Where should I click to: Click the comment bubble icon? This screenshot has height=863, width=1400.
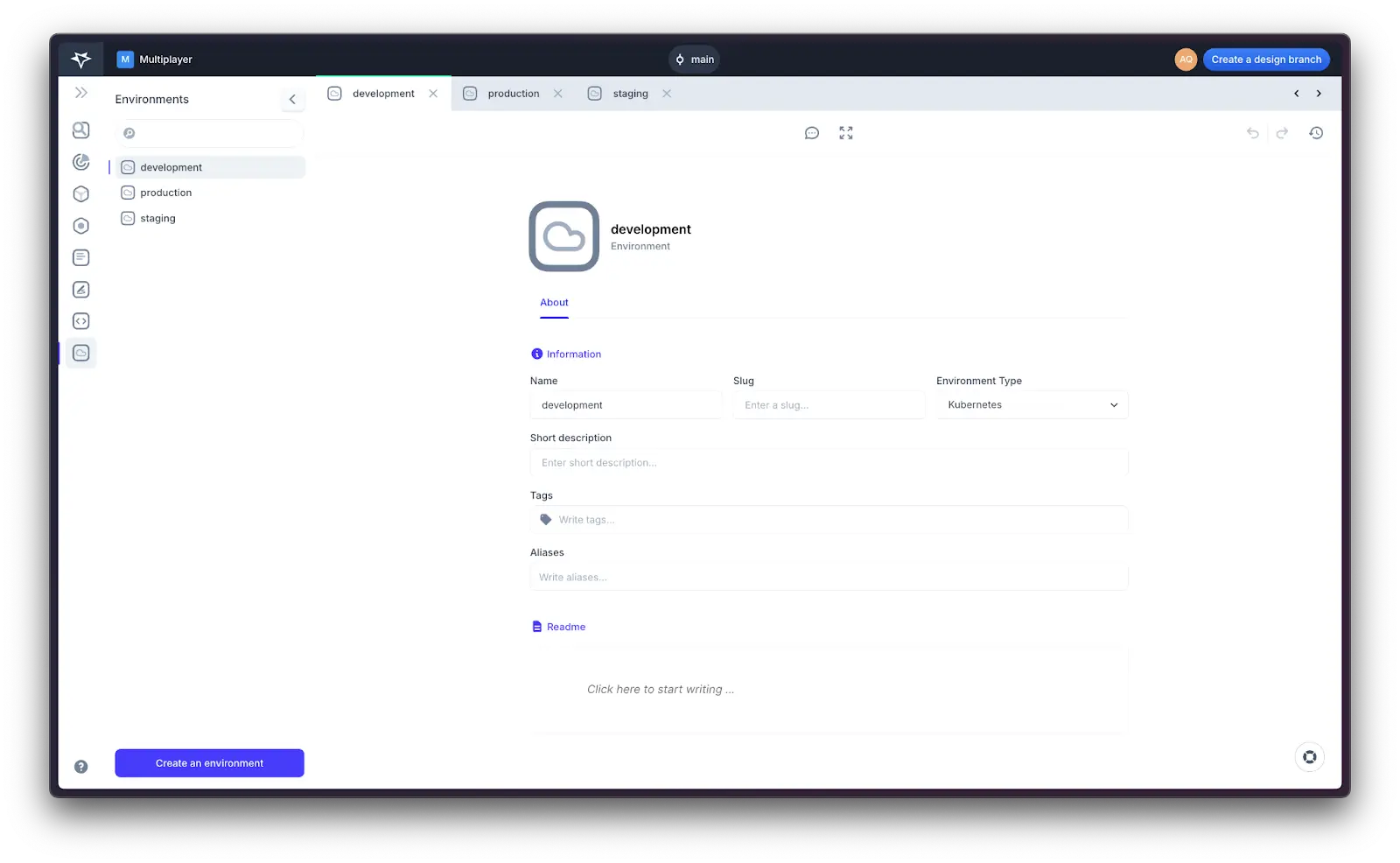click(812, 133)
